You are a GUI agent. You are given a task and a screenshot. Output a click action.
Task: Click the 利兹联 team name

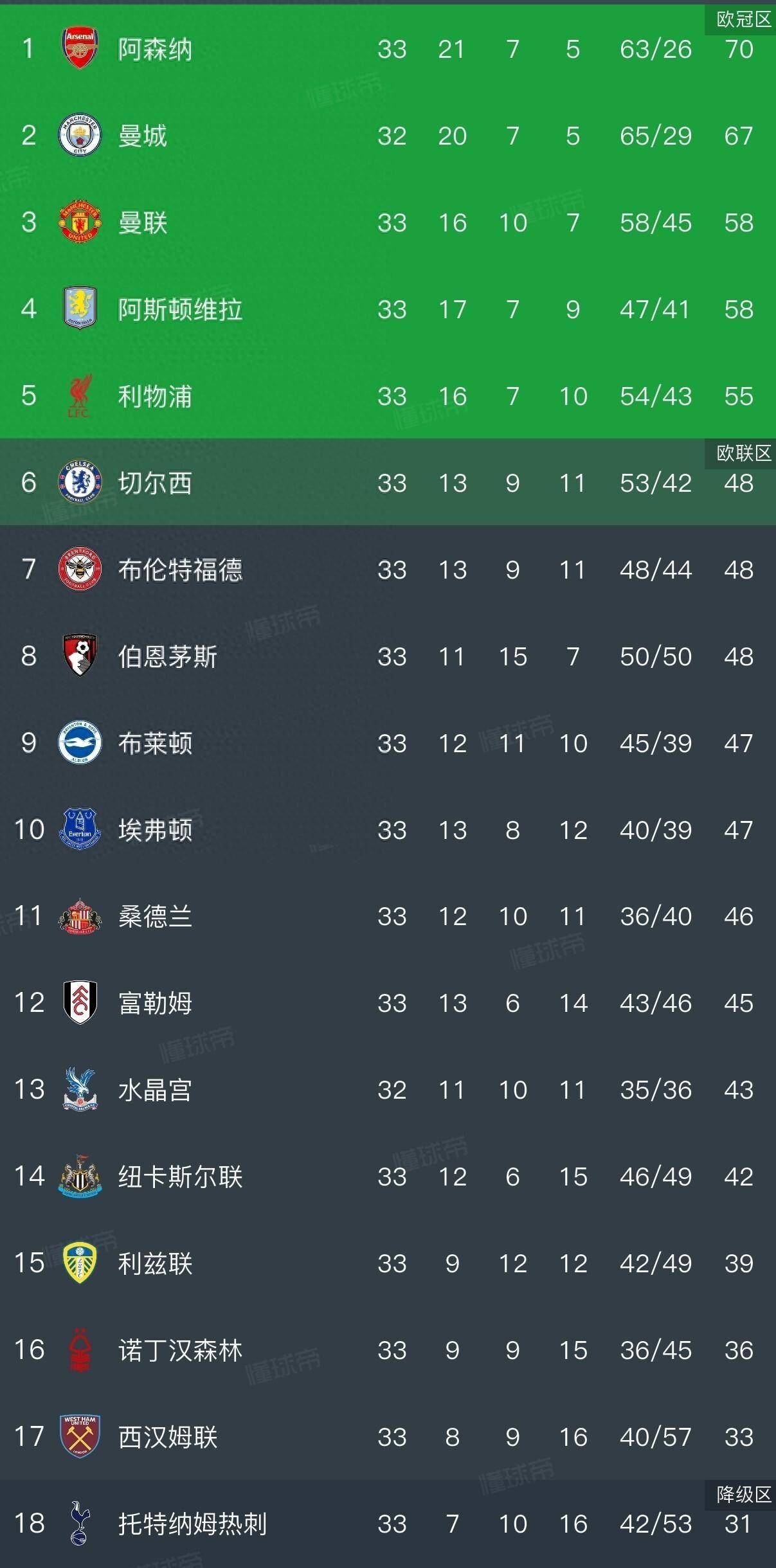(x=155, y=1263)
